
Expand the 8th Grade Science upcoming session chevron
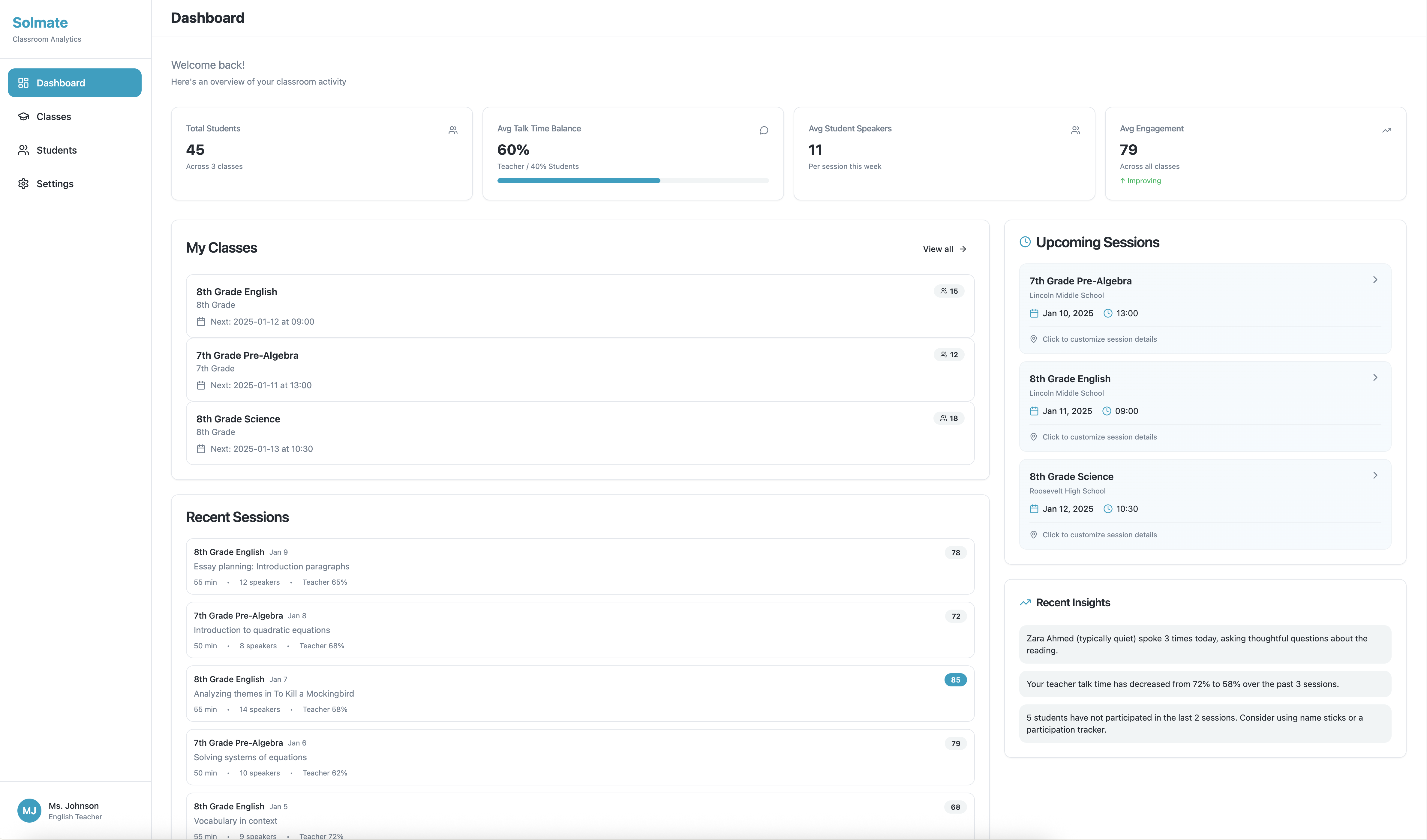pyautogui.click(x=1375, y=475)
